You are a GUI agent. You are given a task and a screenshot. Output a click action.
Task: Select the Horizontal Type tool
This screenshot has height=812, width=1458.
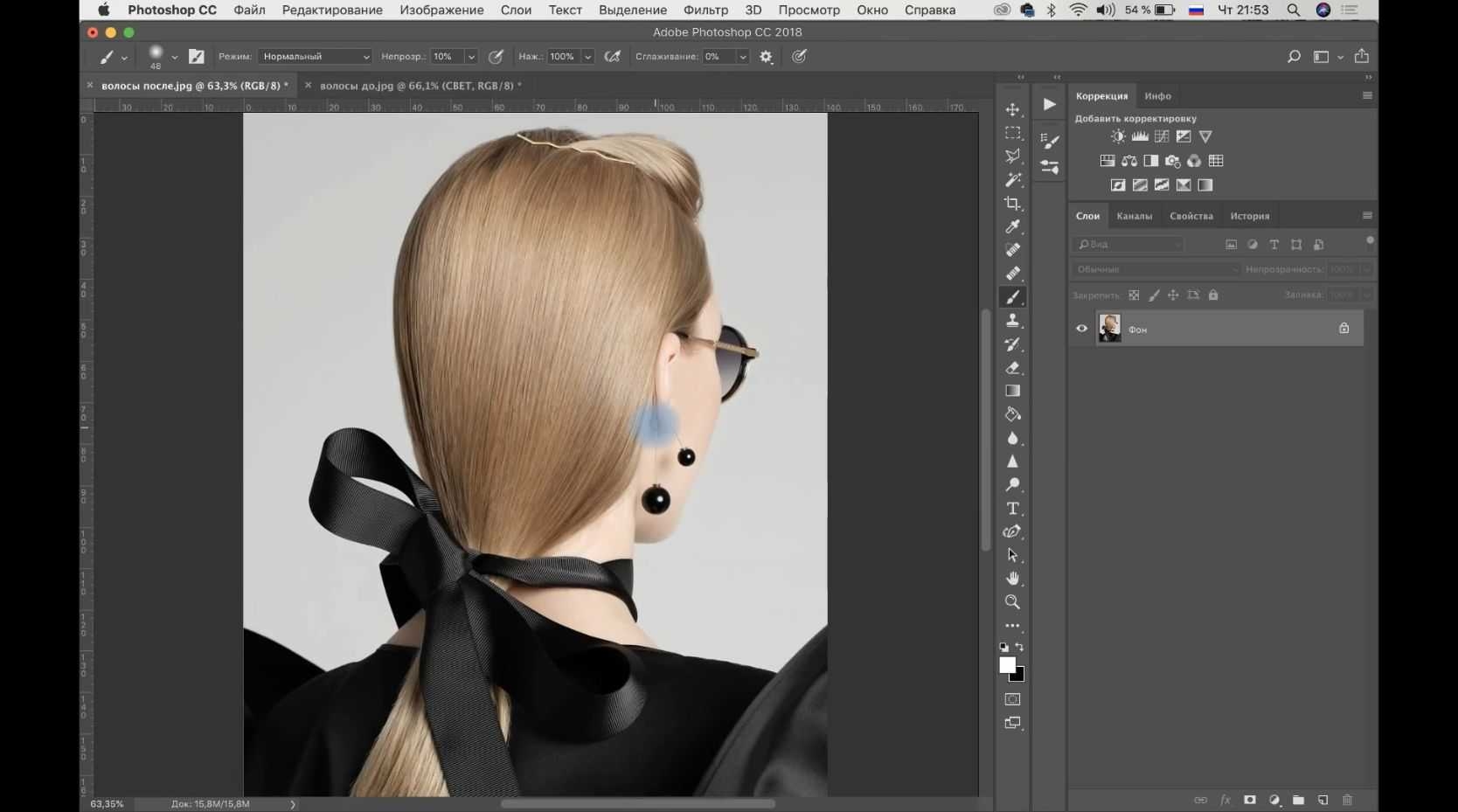1012,509
